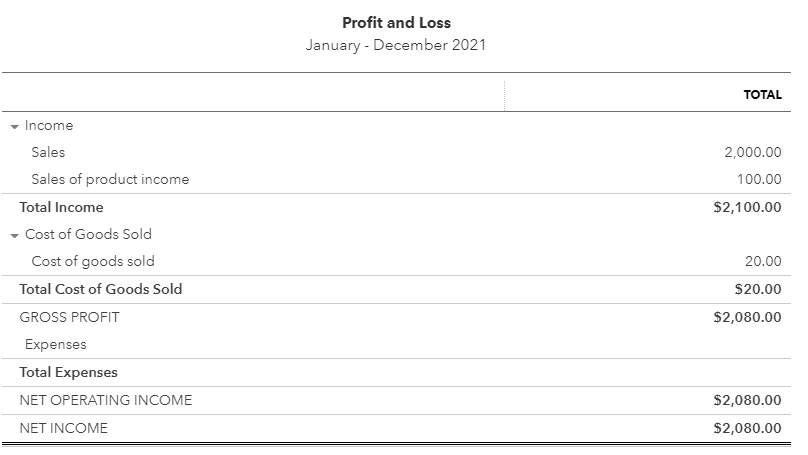Open the Total Income $2,100.00 amount

click(x=747, y=207)
